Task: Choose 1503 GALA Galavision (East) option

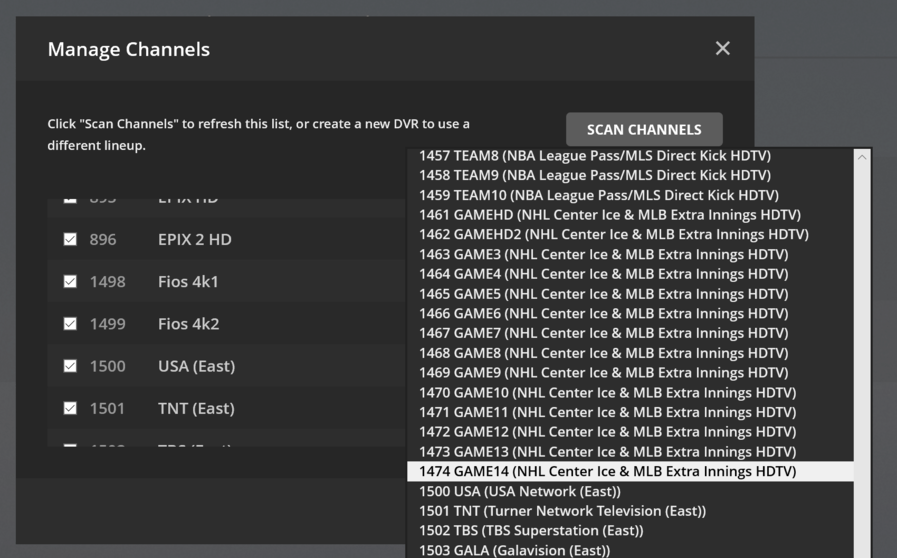Action: 630,550
